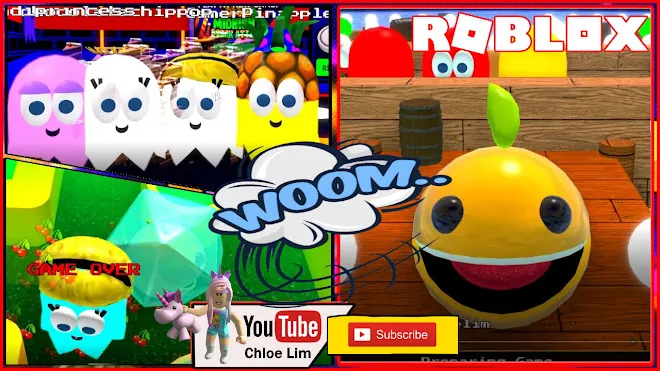
Task: Click the red Subscribe button
Action: (392, 335)
